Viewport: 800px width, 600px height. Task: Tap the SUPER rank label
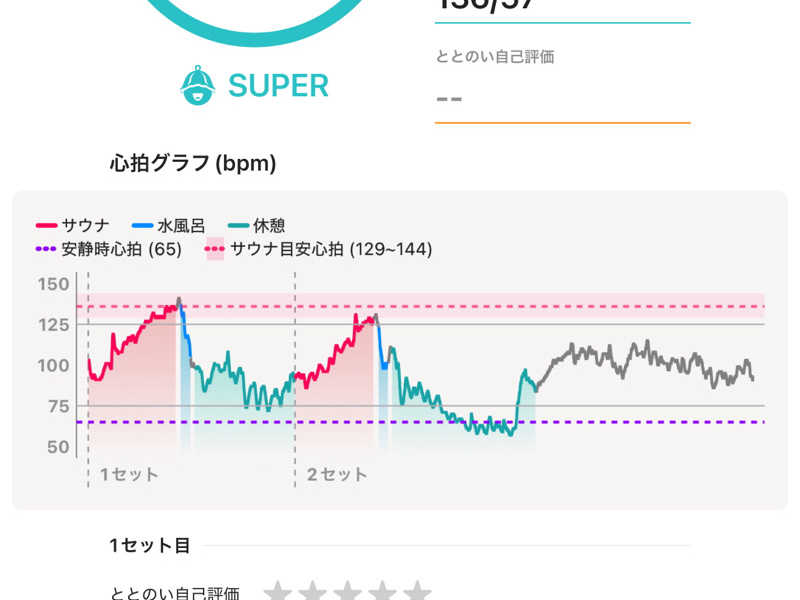tap(278, 86)
